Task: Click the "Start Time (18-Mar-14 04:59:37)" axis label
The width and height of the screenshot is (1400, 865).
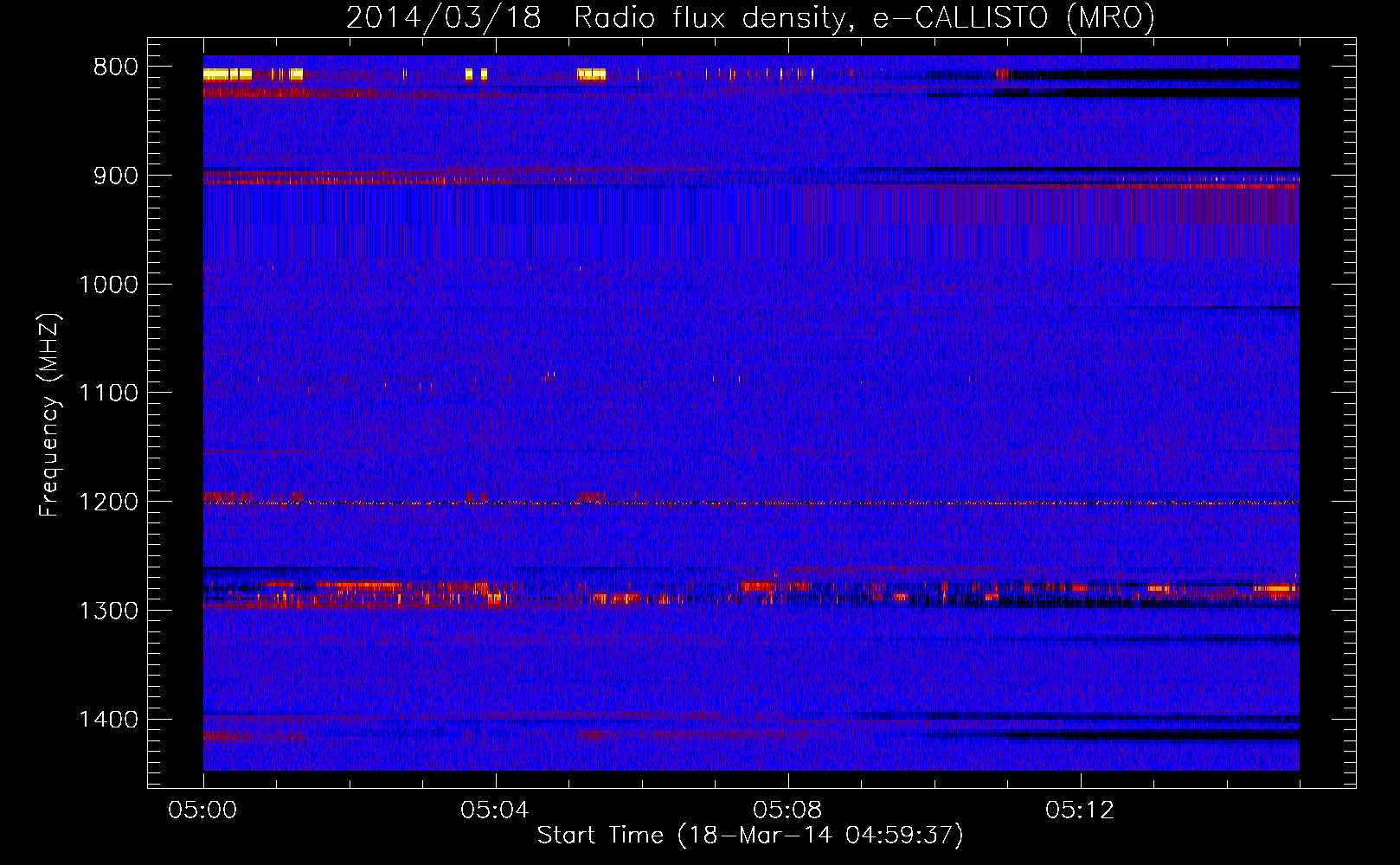Action: pos(749,836)
